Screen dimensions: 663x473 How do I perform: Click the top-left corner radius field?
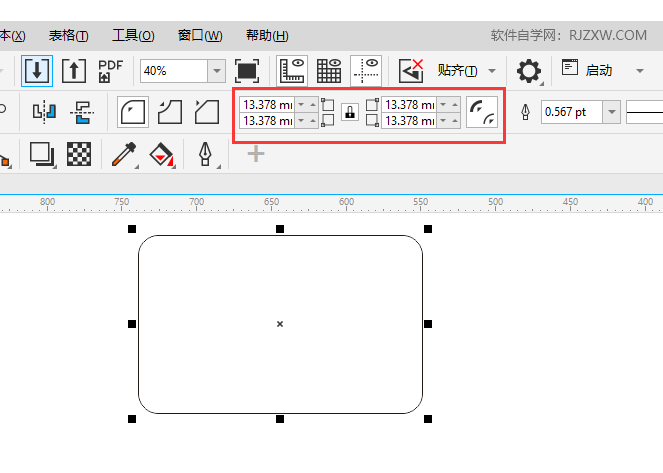pyautogui.click(x=267, y=104)
